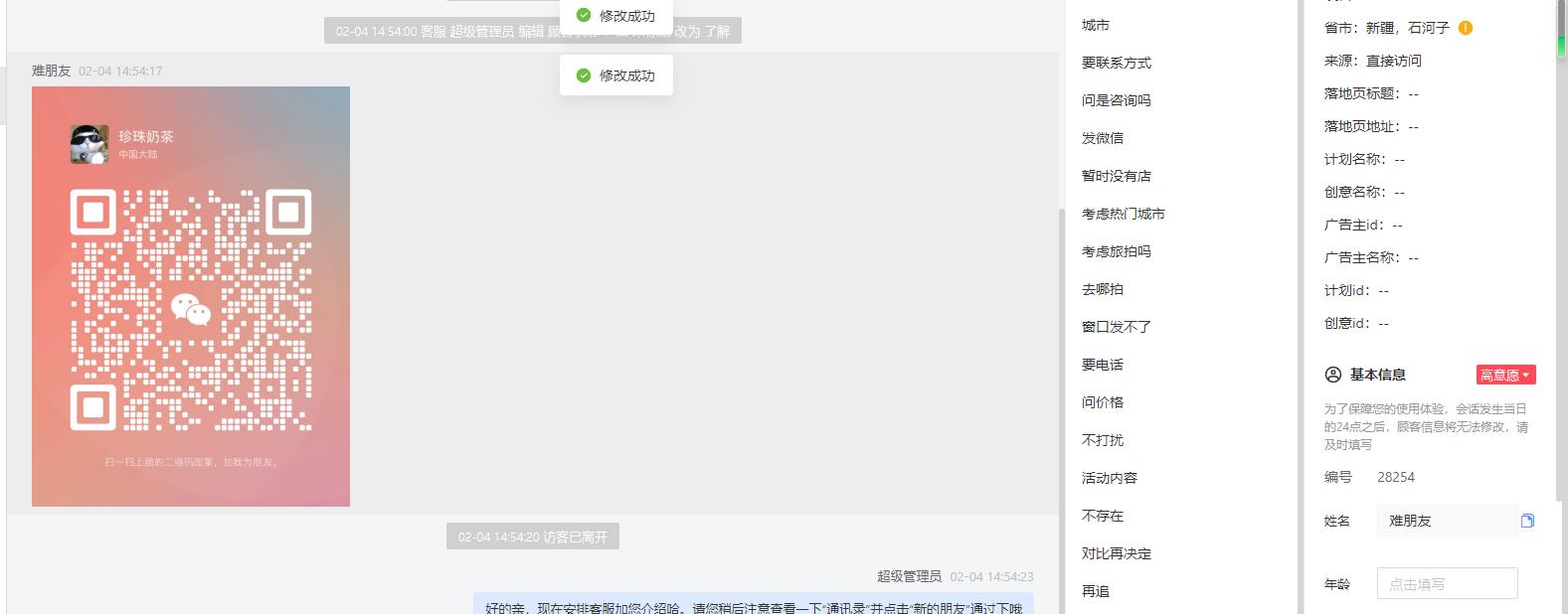Select quick reply 要电话
The image size is (1568, 614).
1103,365
